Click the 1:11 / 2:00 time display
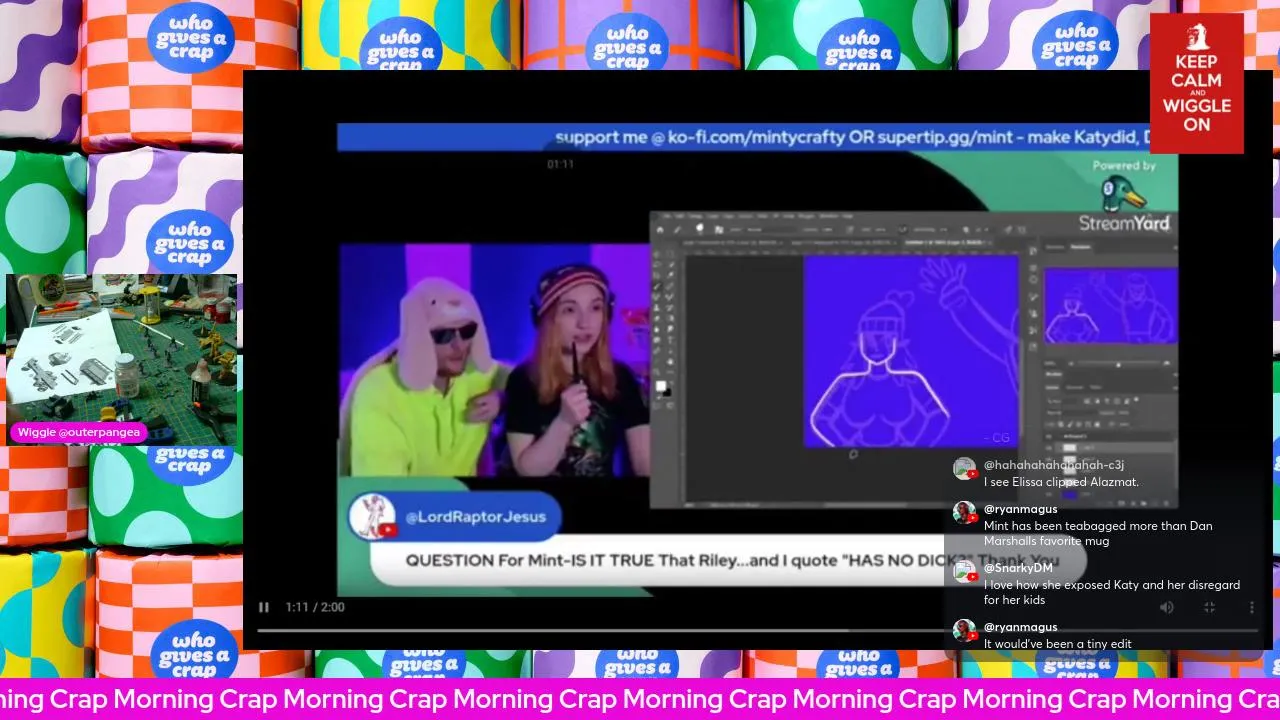Screen dimensions: 1280x720 pyautogui.click(x=315, y=607)
